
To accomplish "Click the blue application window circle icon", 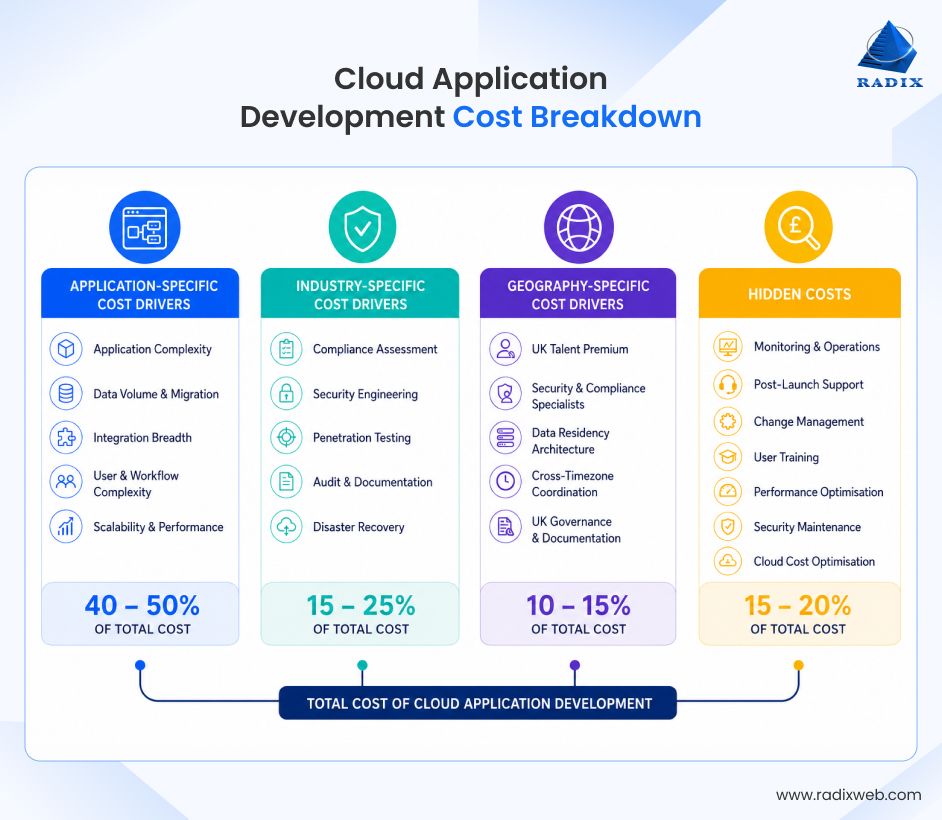I will pyautogui.click(x=145, y=227).
